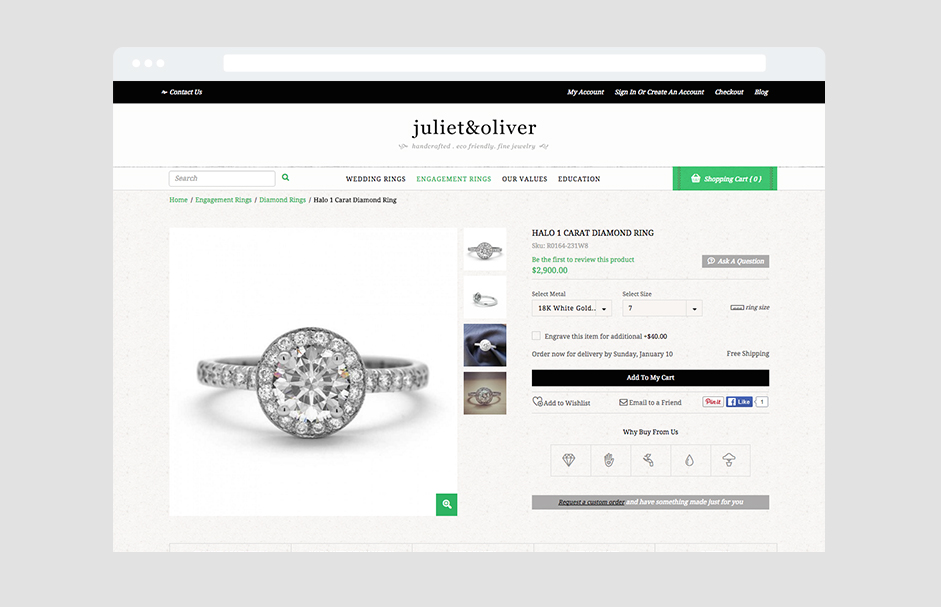Click the recycle arrow icon under Why Buy From Us
Screen dimensions: 941x607
649,461
